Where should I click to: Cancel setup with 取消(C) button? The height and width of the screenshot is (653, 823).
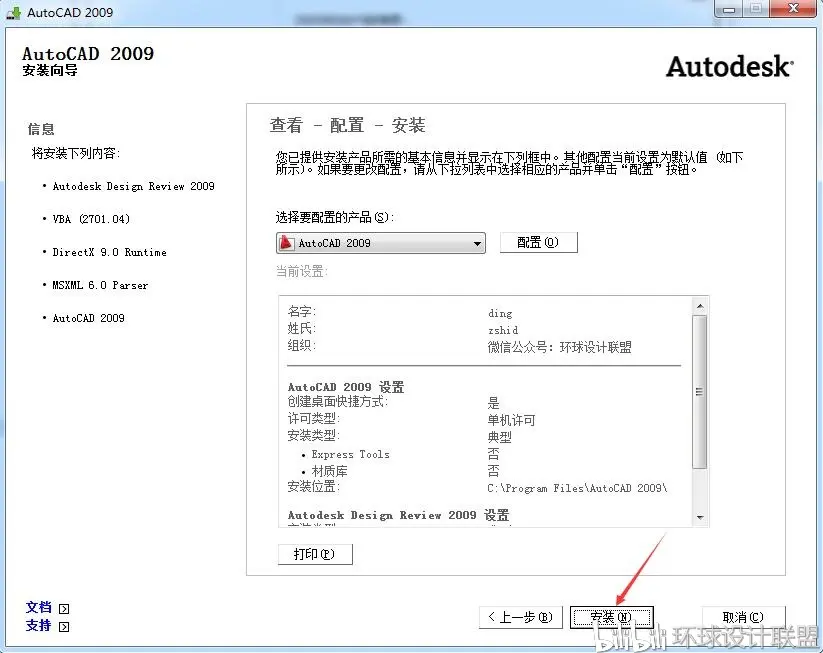[x=743, y=617]
